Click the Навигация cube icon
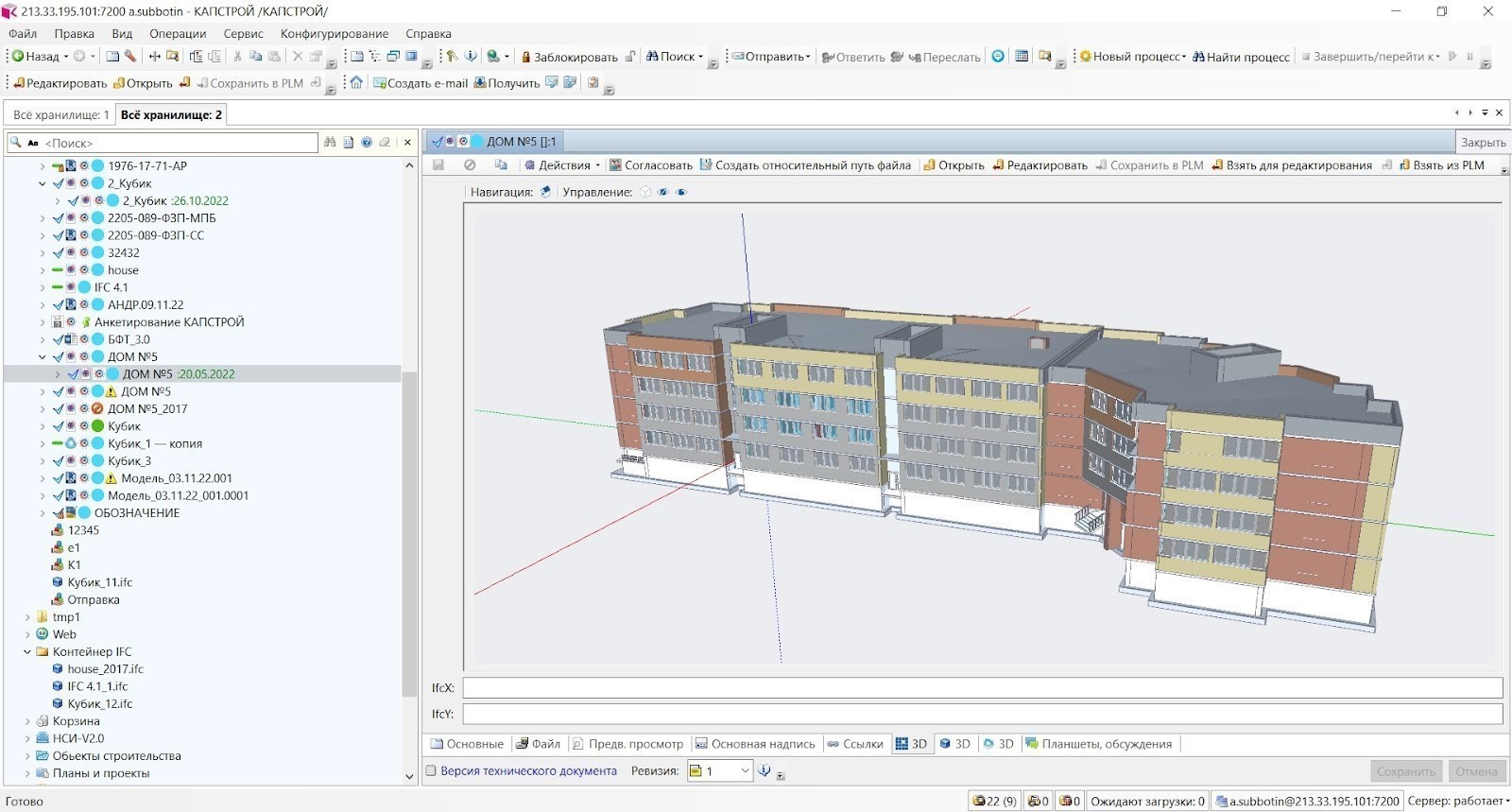The height and width of the screenshot is (812, 1512). 546,192
